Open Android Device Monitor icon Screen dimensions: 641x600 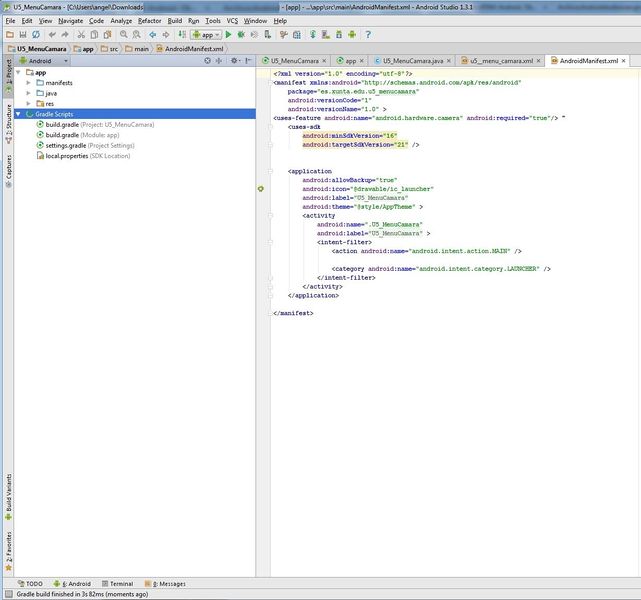[x=352, y=35]
